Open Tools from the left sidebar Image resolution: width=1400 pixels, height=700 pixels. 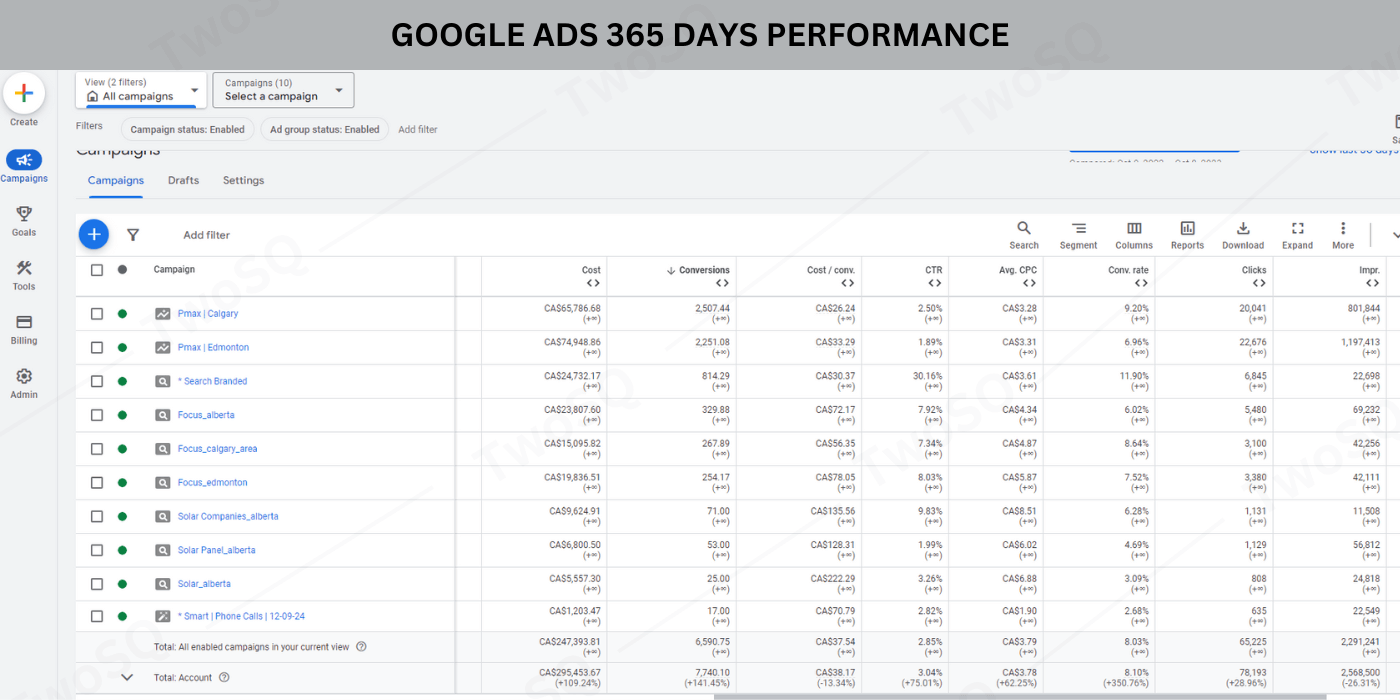(x=24, y=274)
